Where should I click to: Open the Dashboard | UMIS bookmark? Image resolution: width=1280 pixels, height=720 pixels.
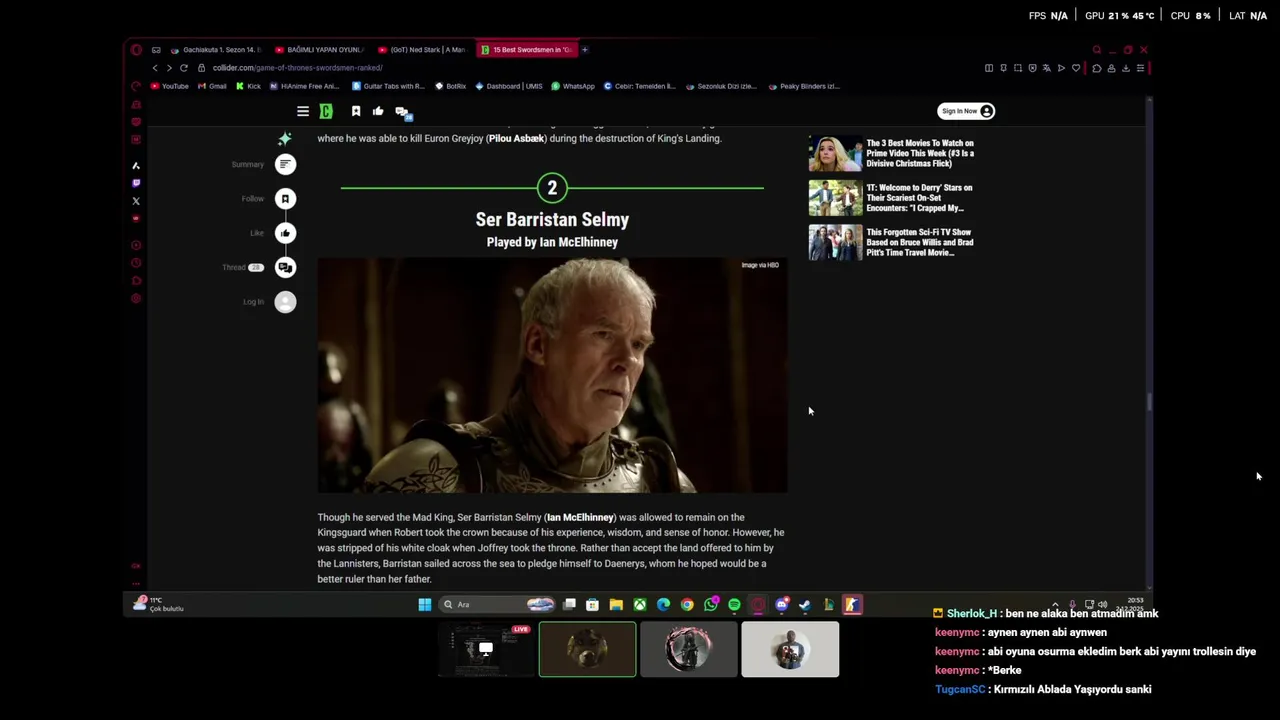click(x=509, y=86)
